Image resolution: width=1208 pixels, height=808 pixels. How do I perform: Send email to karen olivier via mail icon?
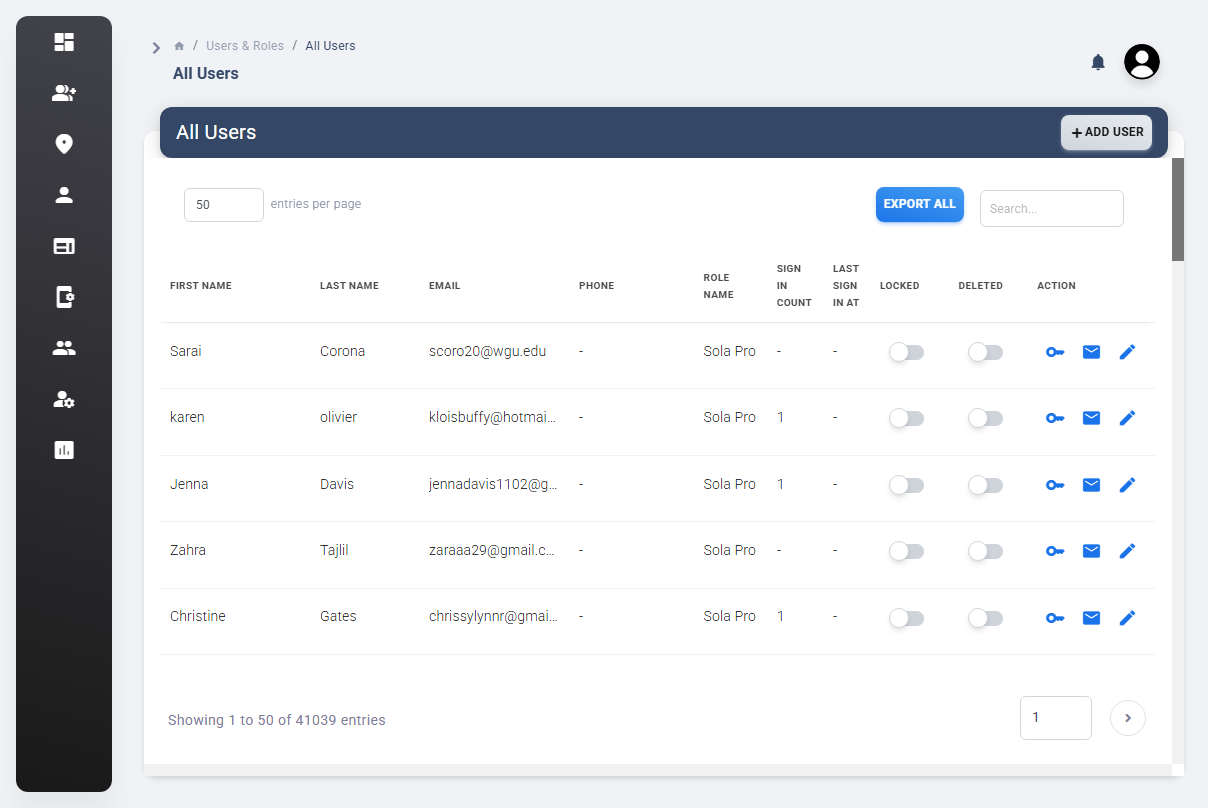tap(1092, 418)
